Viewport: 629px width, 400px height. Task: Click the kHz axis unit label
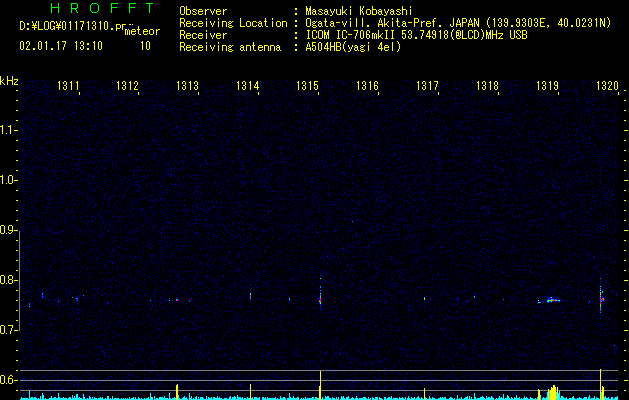pos(9,81)
